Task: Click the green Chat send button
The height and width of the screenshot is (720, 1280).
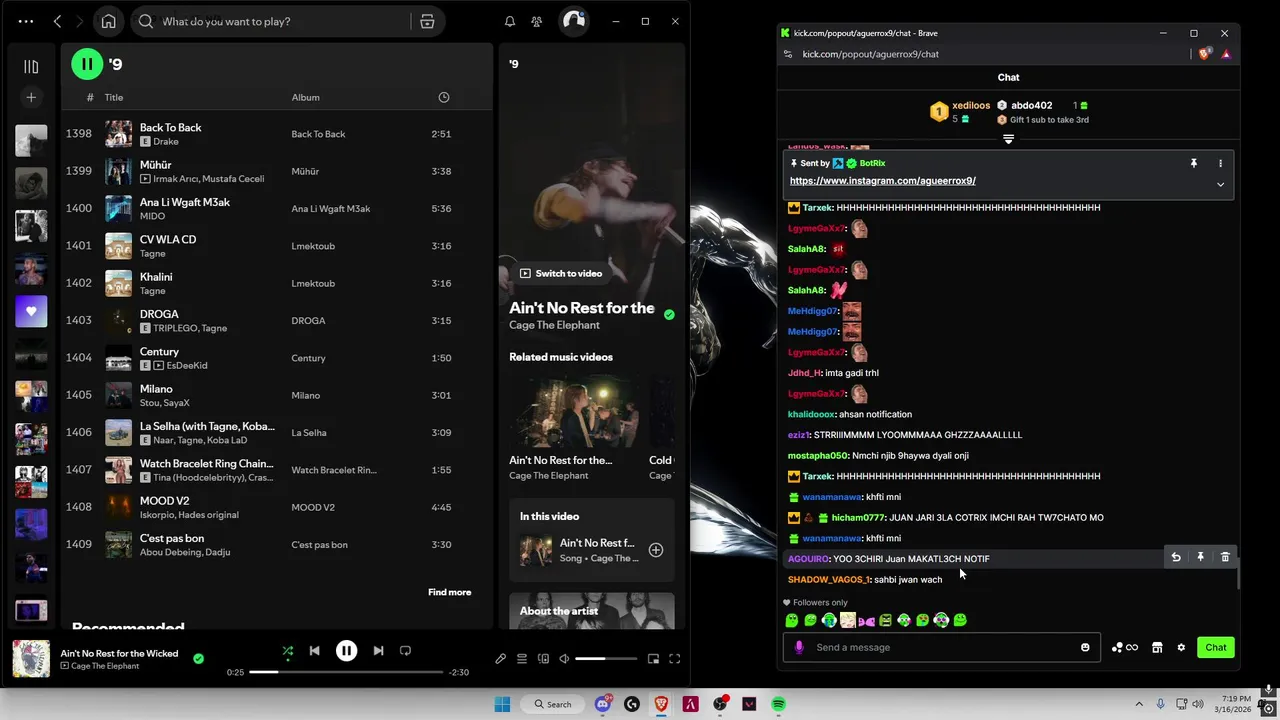Action: tap(1216, 647)
